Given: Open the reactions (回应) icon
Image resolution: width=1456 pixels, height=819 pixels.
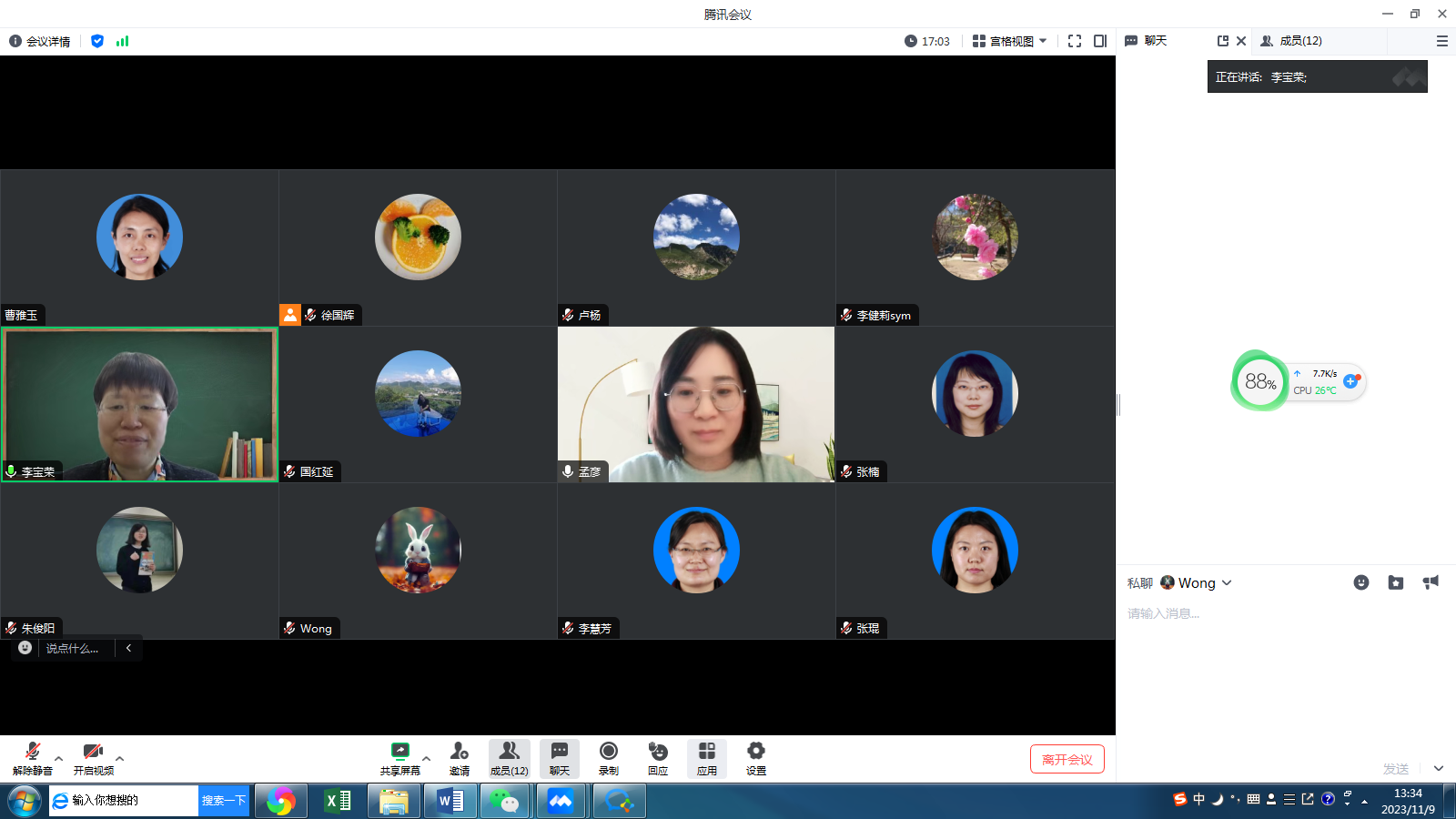Looking at the screenshot, I should 658,752.
